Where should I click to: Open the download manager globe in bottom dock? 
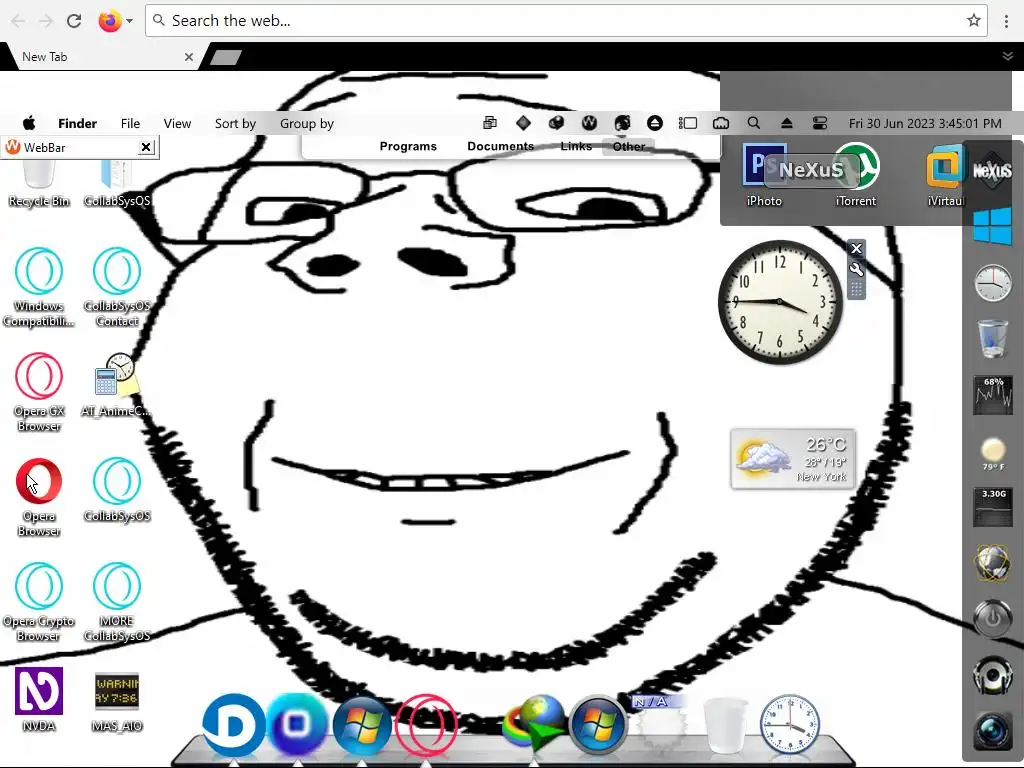click(534, 726)
